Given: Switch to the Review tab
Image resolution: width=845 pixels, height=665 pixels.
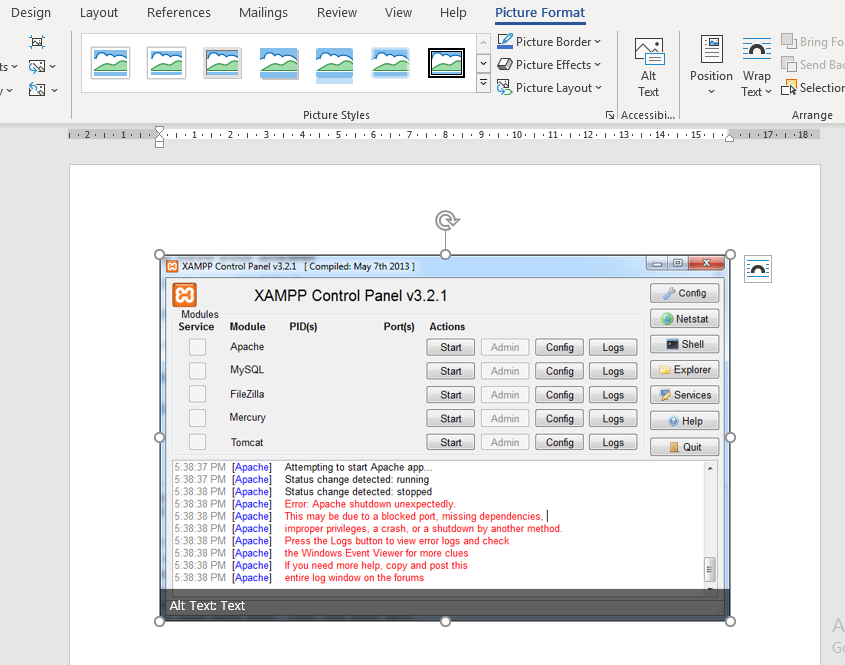Looking at the screenshot, I should click(337, 12).
